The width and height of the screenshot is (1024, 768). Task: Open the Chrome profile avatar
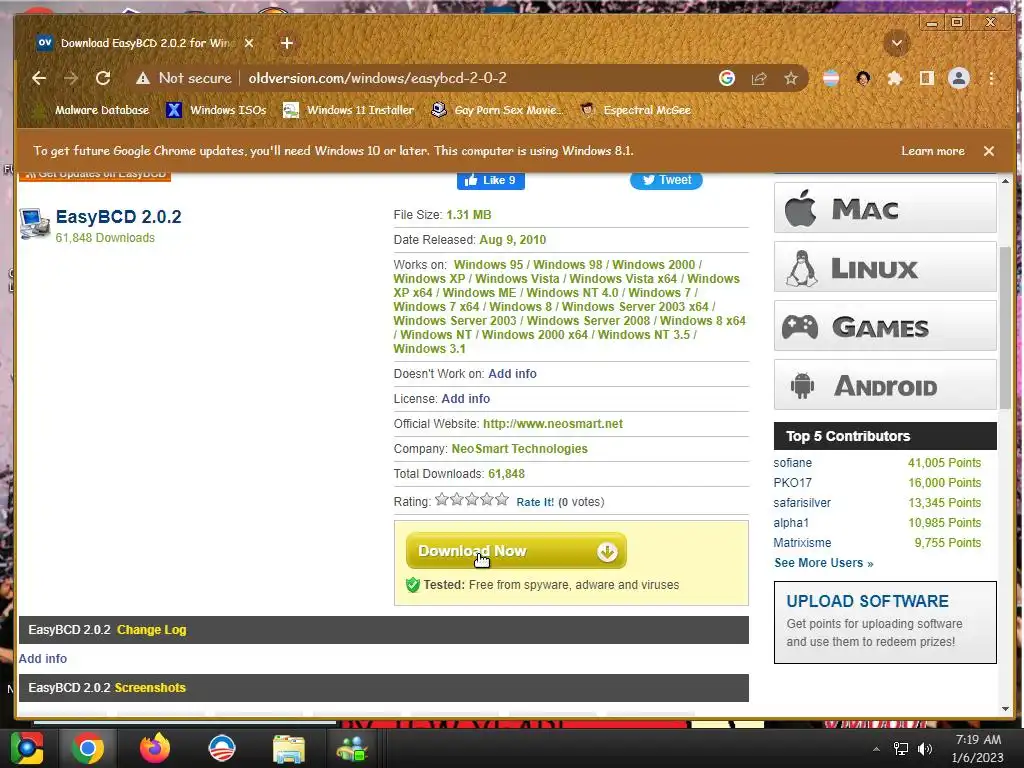coord(959,78)
